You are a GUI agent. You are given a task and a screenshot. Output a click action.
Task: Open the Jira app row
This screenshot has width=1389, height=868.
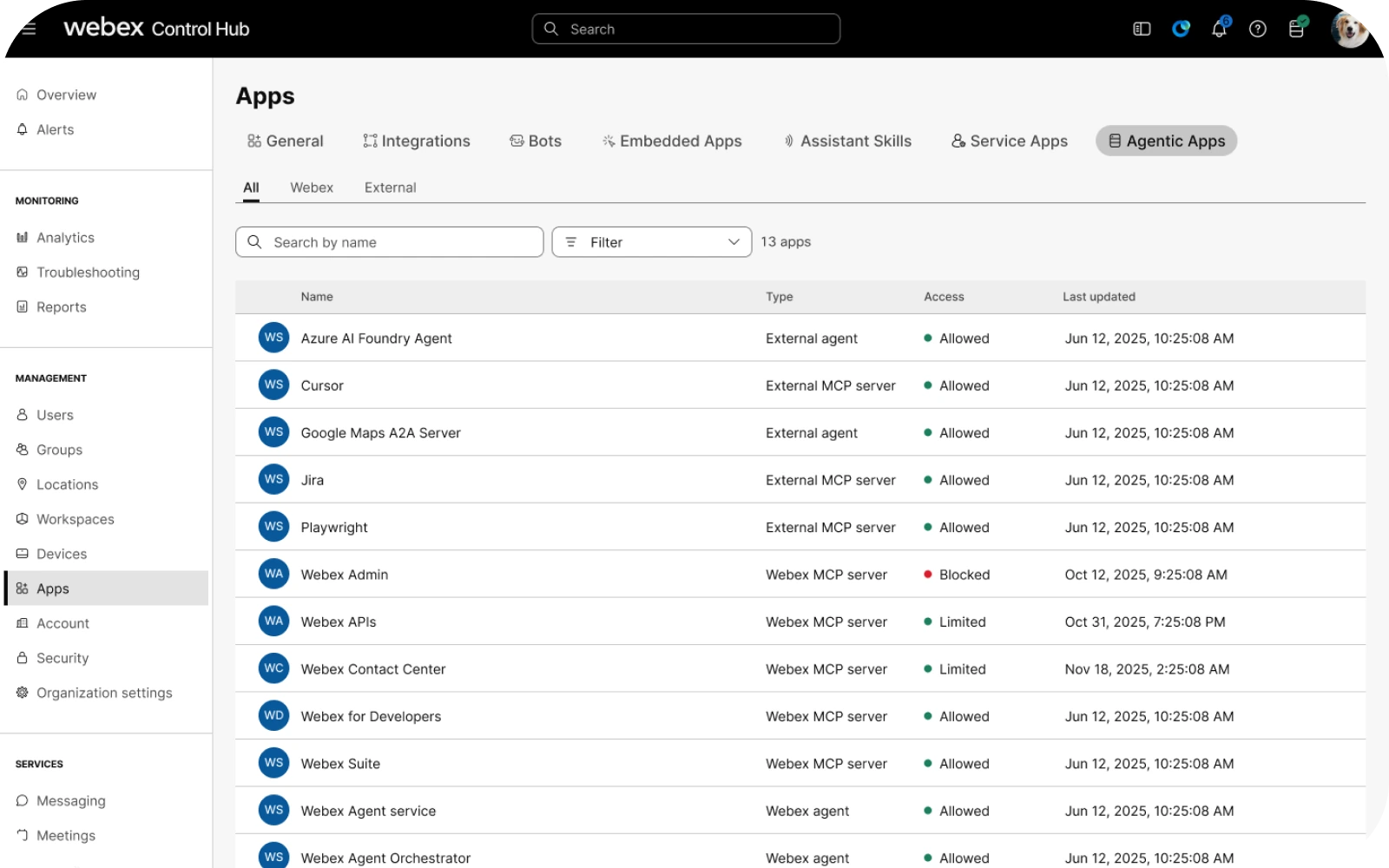pos(800,479)
